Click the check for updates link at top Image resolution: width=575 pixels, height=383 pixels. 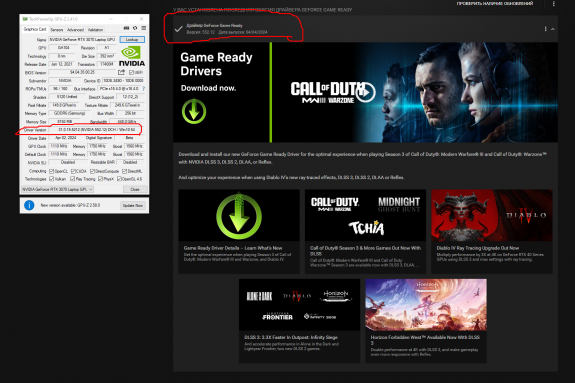495,4
